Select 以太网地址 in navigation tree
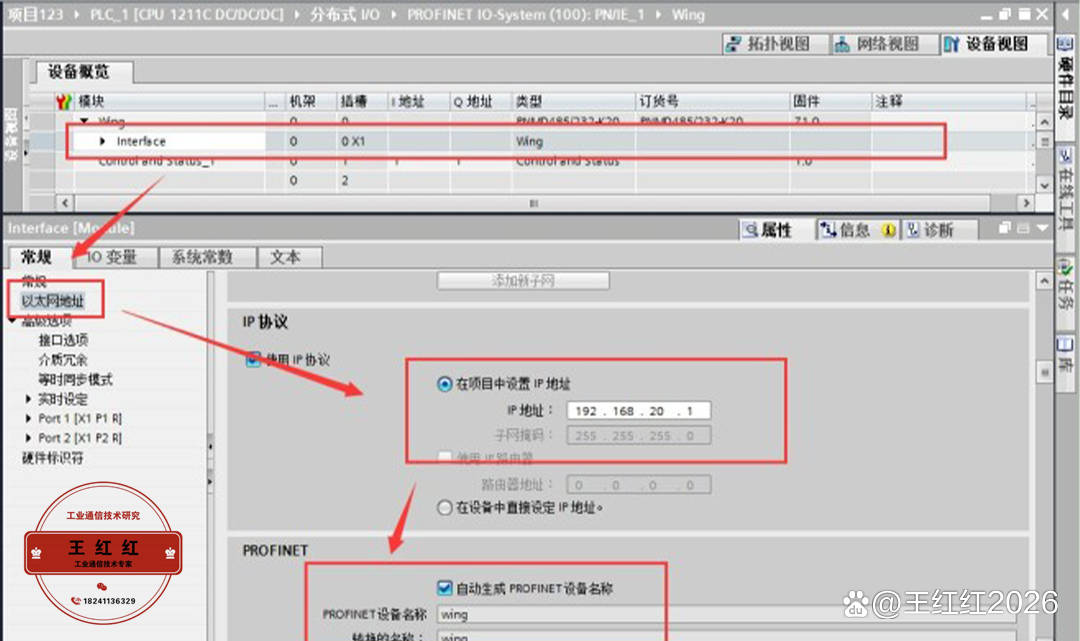The width and height of the screenshot is (1080, 641). pos(52,301)
